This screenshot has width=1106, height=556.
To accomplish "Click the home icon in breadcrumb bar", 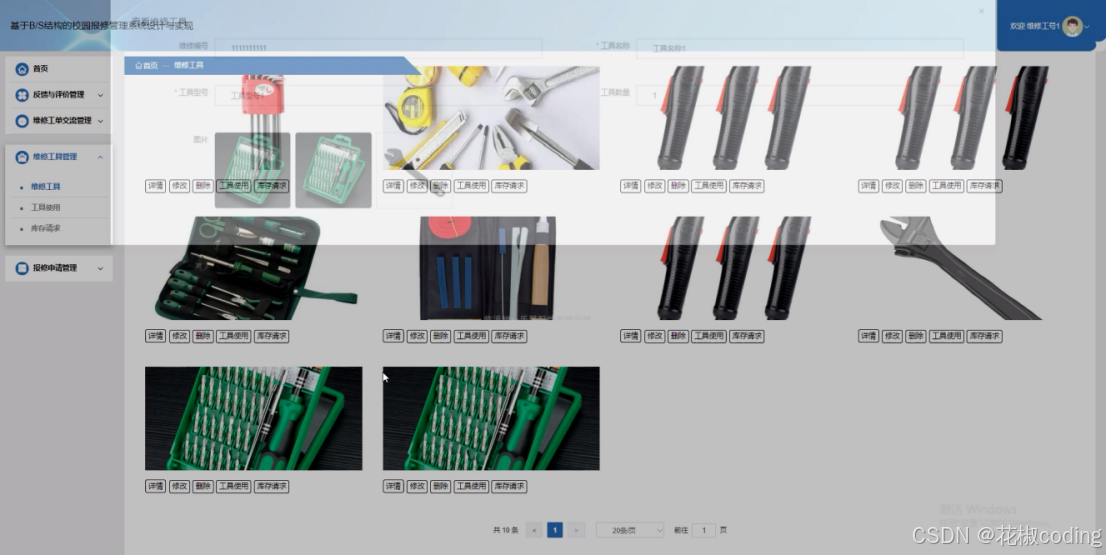I will 139,66.
